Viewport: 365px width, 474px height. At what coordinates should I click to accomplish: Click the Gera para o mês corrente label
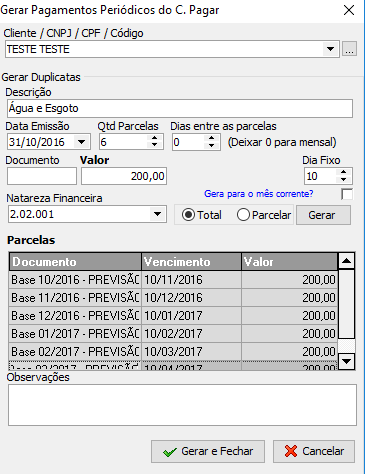pos(259,194)
